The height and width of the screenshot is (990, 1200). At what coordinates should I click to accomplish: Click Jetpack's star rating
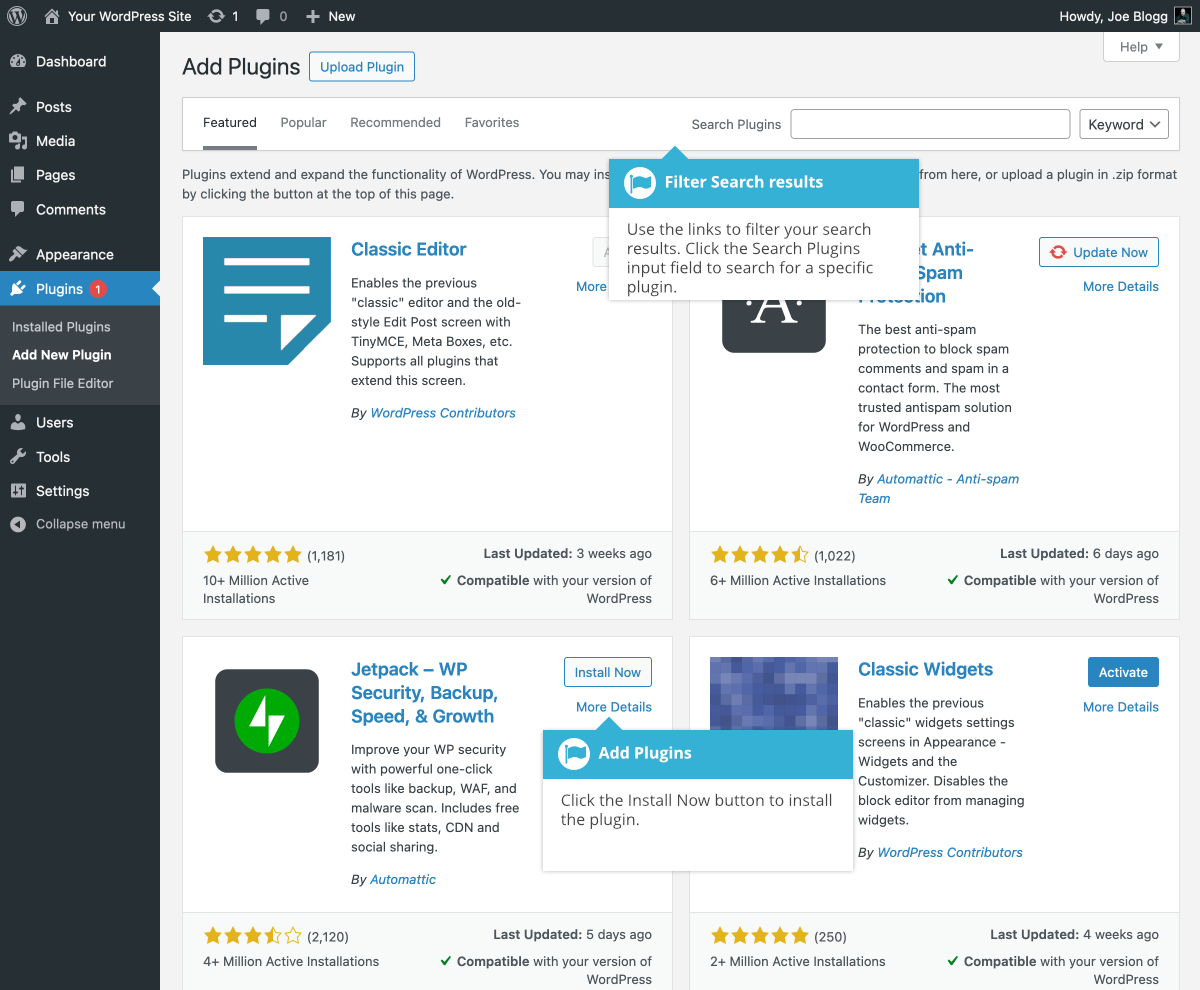coord(252,937)
